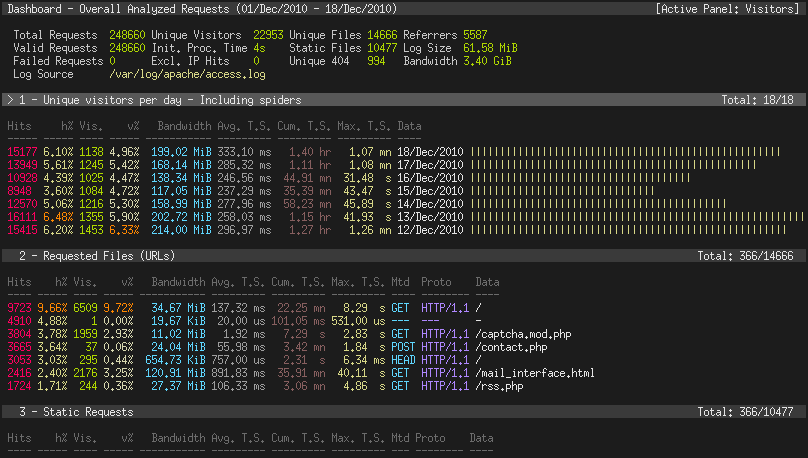Select the 17/Dec/2010 visitor row date
The height and width of the screenshot is (458, 808).
click(430, 165)
